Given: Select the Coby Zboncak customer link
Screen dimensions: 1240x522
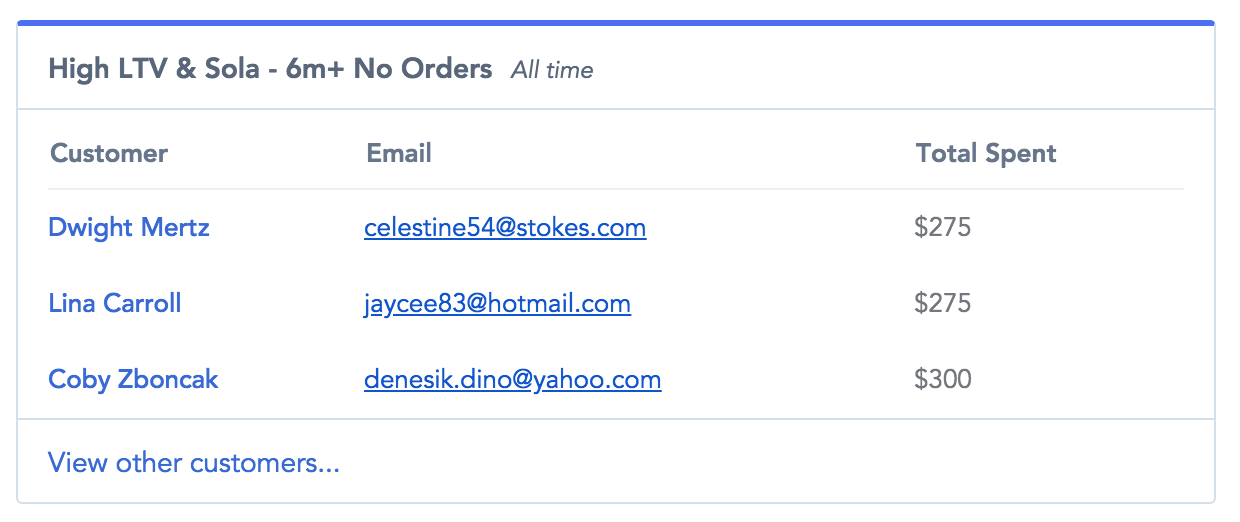Looking at the screenshot, I should [133, 380].
